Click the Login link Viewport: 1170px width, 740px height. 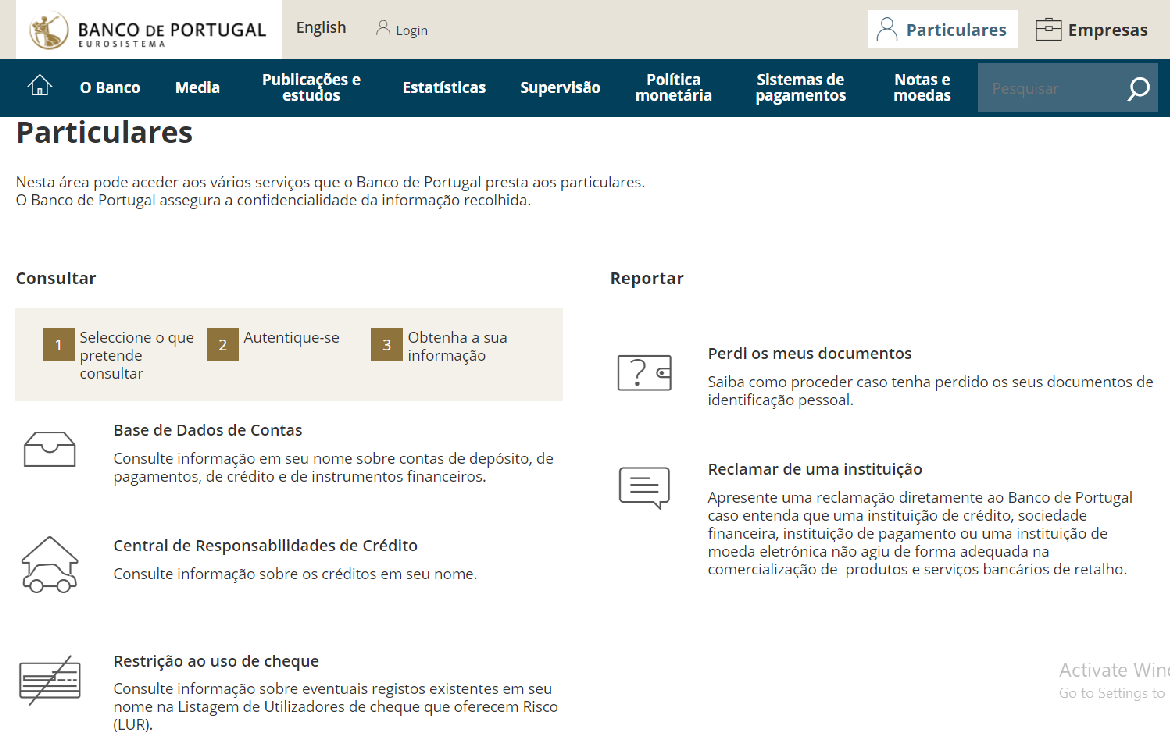(x=402, y=30)
